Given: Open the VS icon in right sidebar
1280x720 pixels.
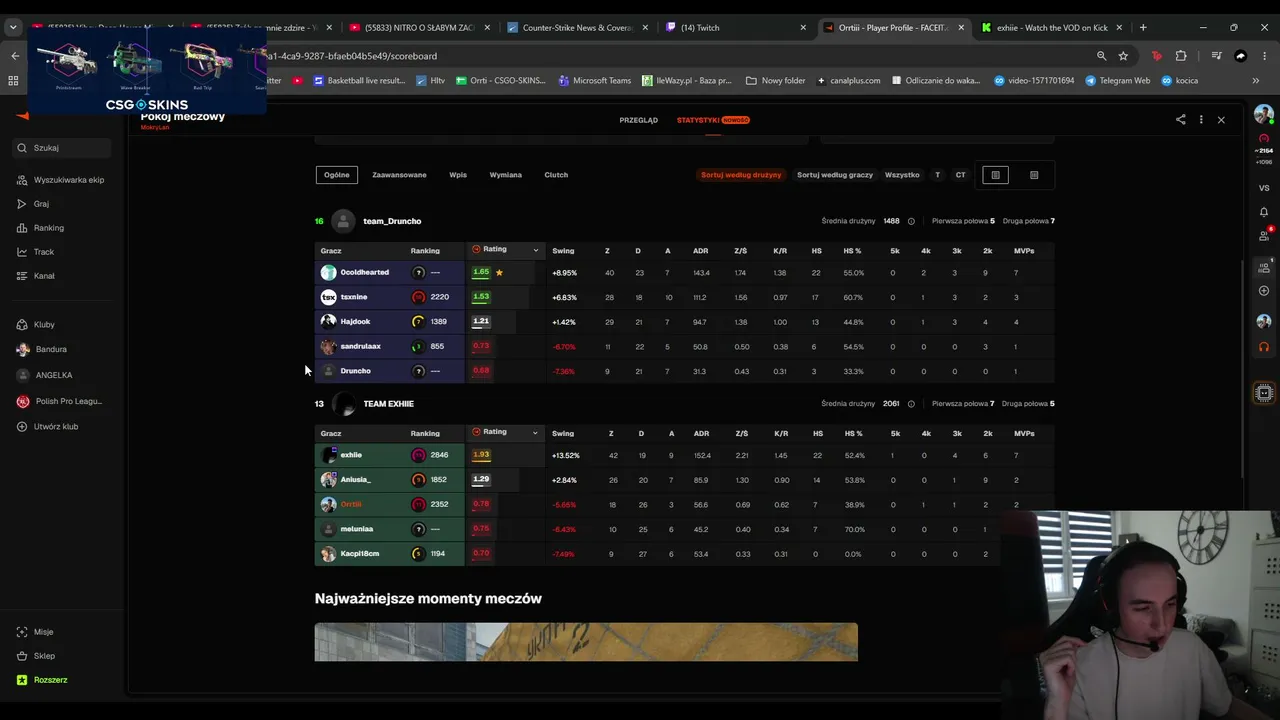Looking at the screenshot, I should [1264, 188].
